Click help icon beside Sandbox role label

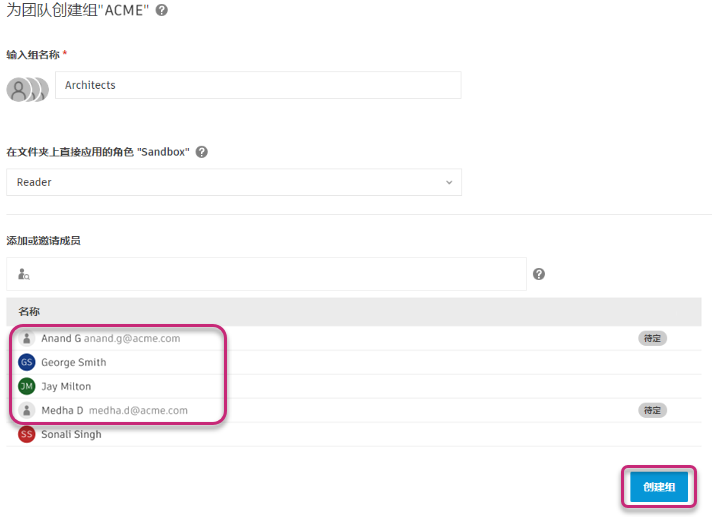[x=202, y=152]
